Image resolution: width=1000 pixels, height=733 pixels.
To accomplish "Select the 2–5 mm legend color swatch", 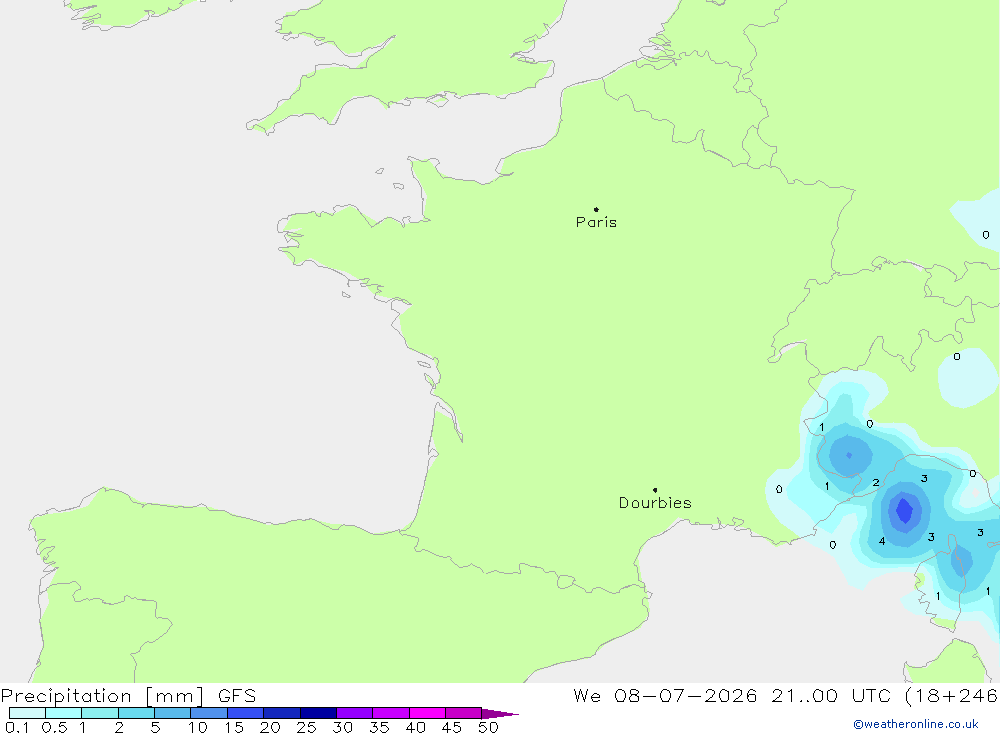I will point(136,713).
